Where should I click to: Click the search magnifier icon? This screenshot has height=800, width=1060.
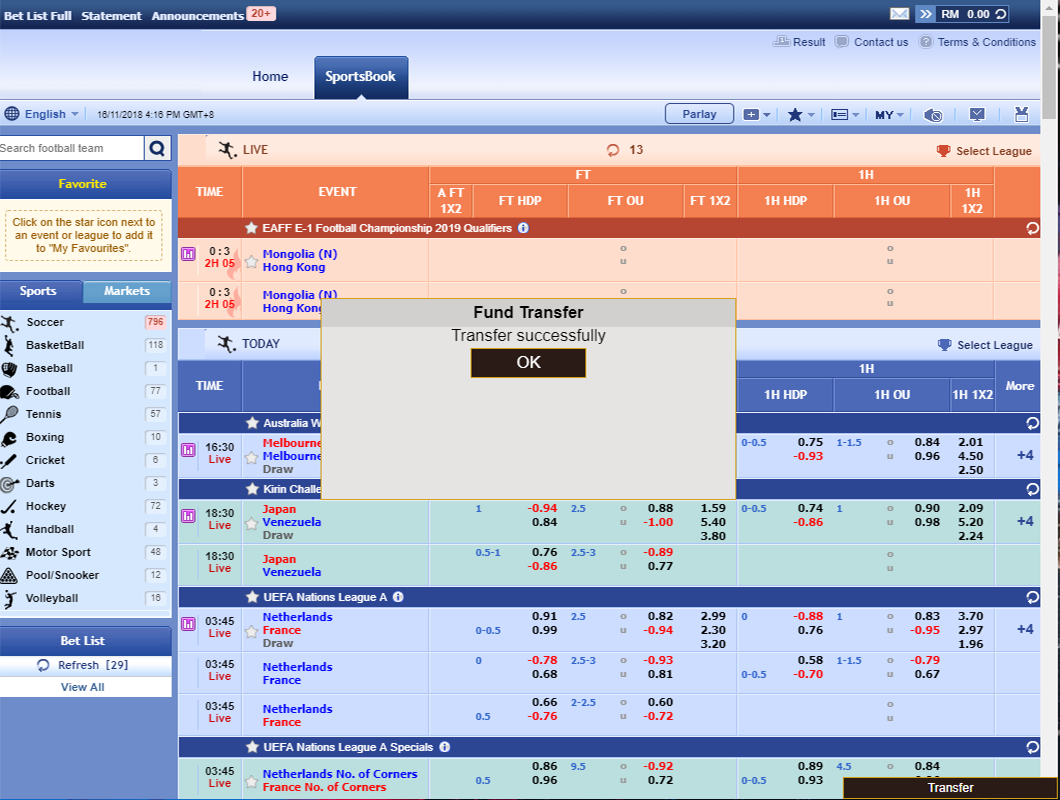click(157, 149)
